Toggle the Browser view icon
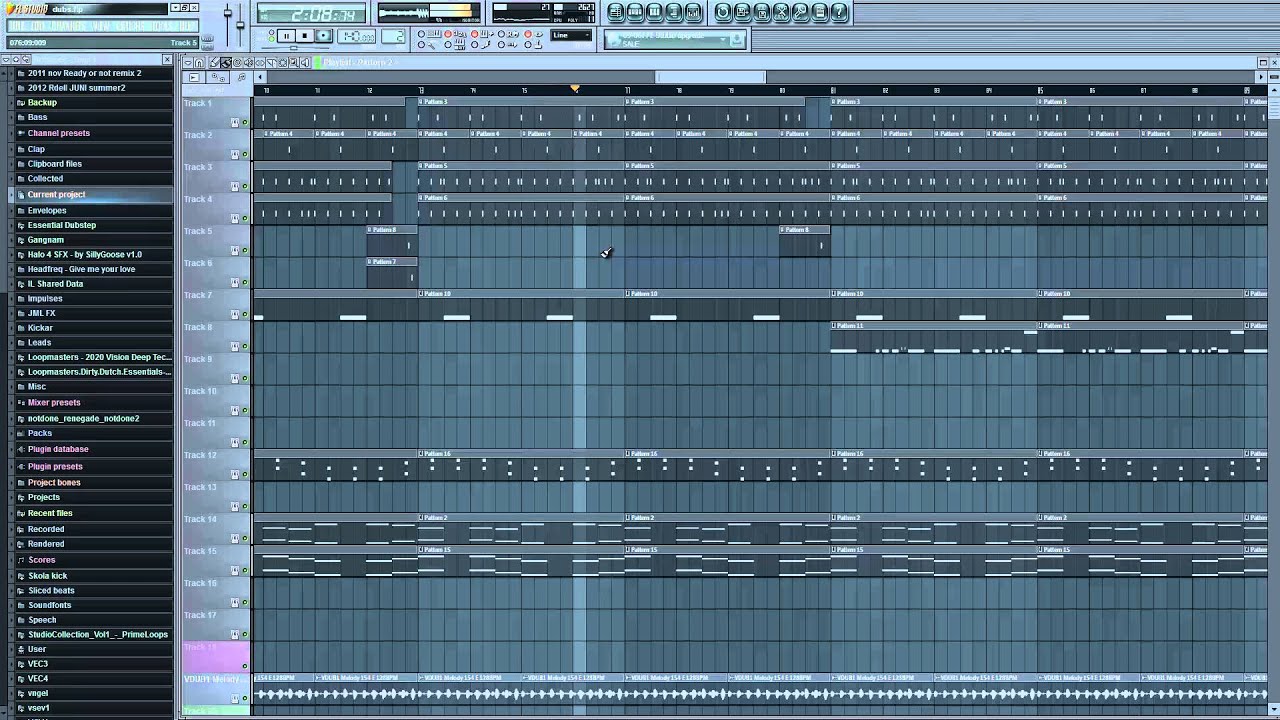 tap(674, 12)
